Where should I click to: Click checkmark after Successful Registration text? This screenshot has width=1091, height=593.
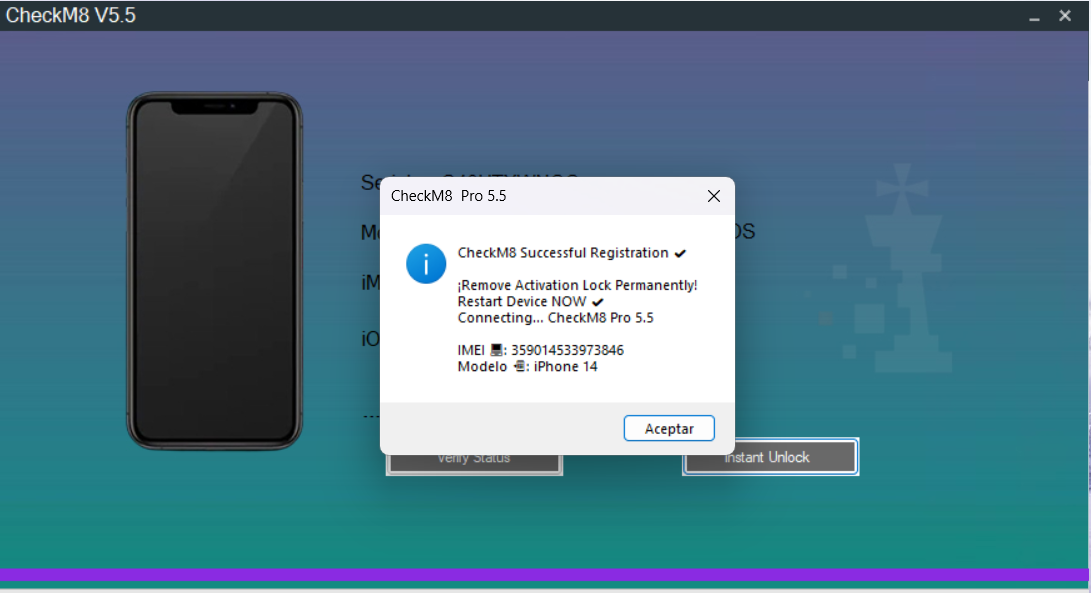680,254
